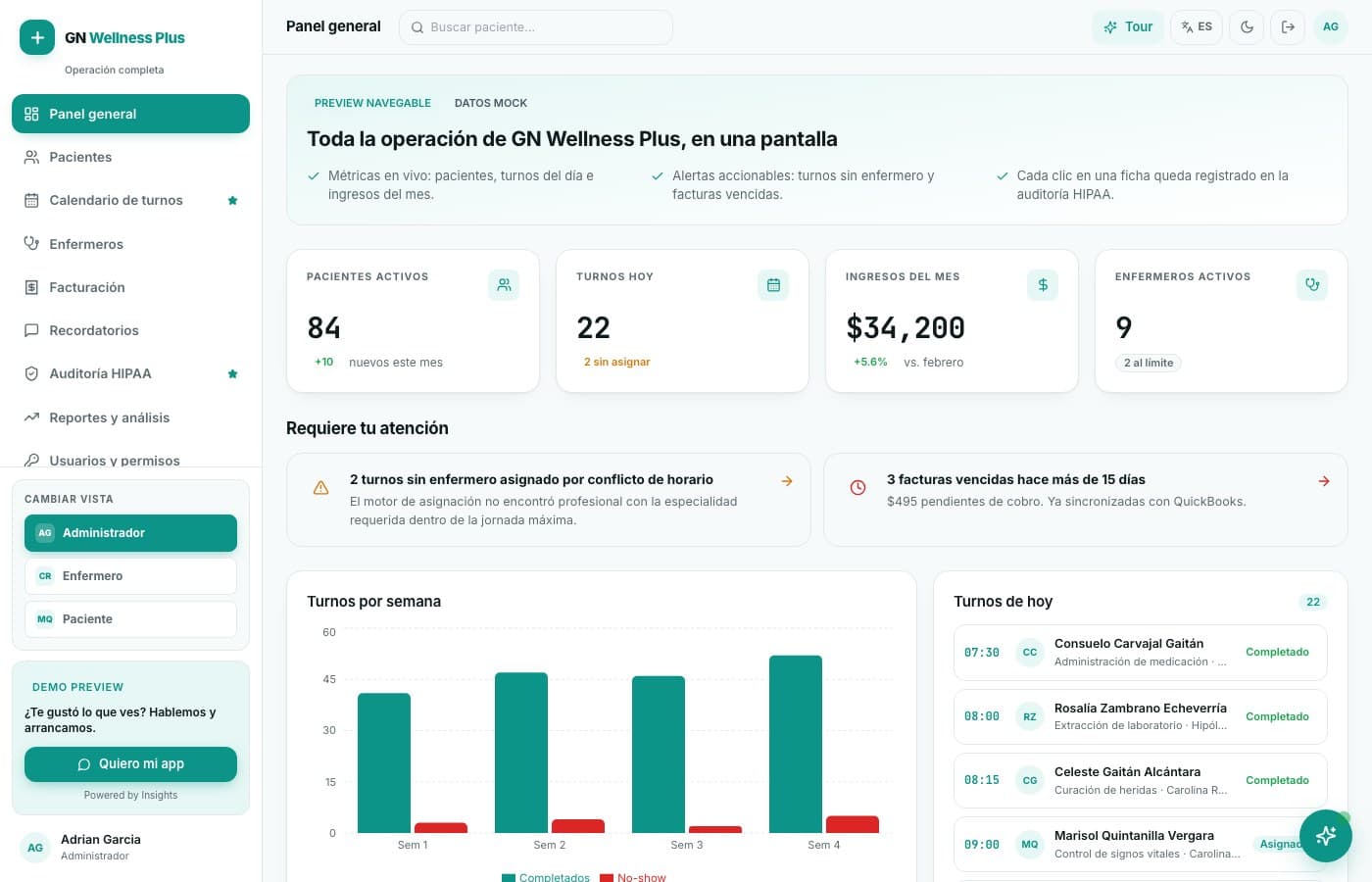1372x882 pixels.
Task: Open Celeste Gaitán Alcántara's 08:15 shift
Action: [x=1140, y=780]
